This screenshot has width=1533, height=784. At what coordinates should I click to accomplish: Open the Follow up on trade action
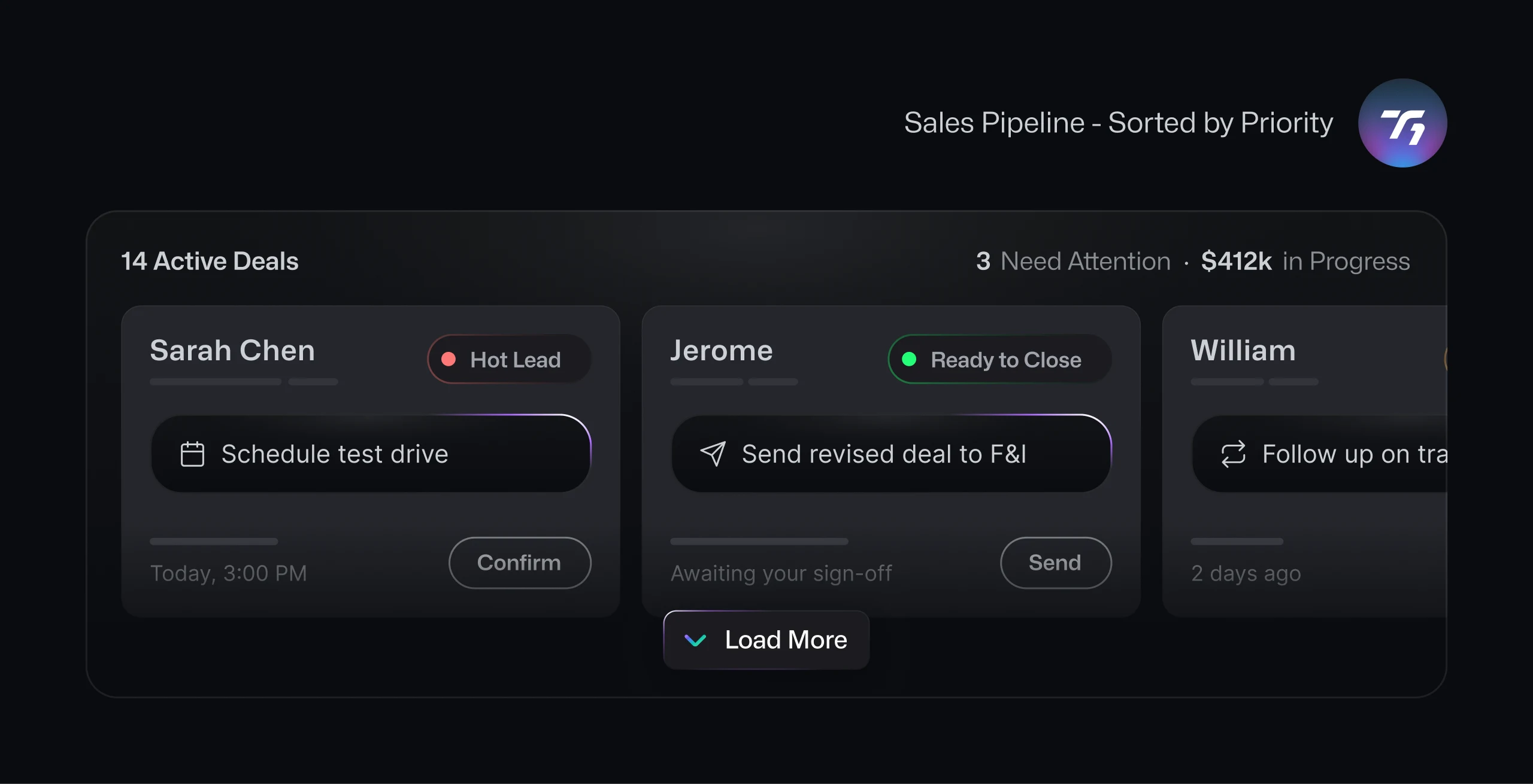coord(1320,454)
